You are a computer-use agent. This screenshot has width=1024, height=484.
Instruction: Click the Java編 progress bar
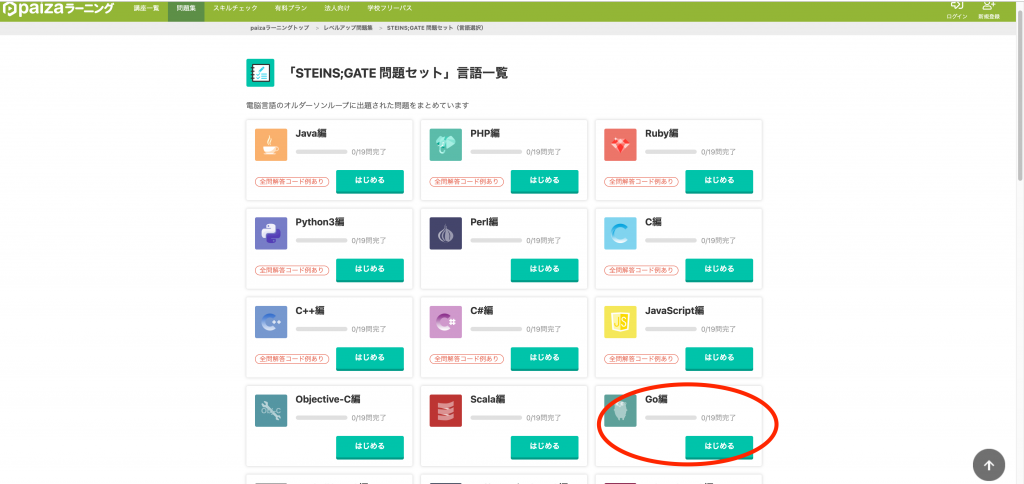tap(321, 152)
